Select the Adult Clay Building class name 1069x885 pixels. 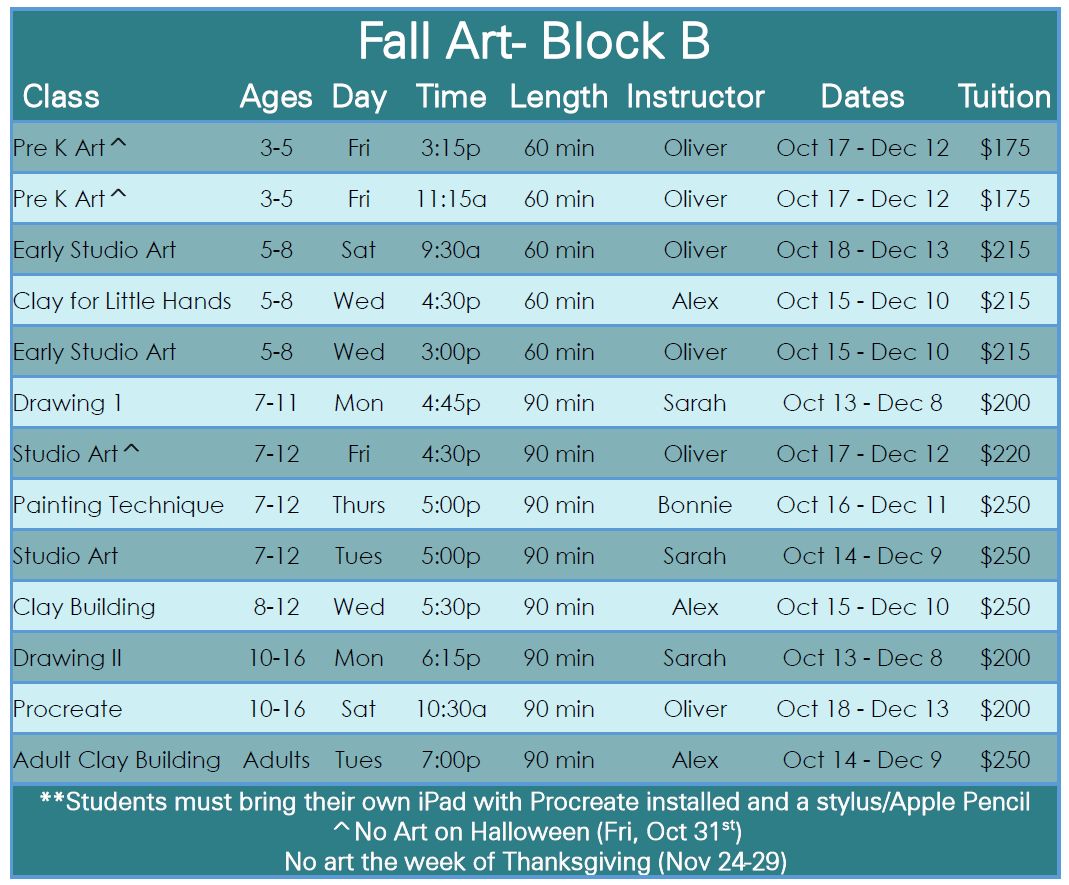coord(117,760)
